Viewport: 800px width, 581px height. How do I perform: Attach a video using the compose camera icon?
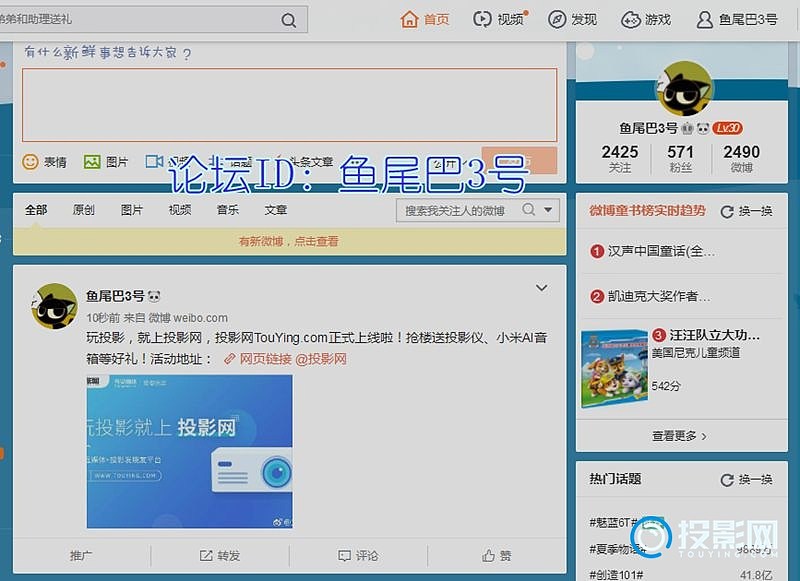click(x=154, y=162)
